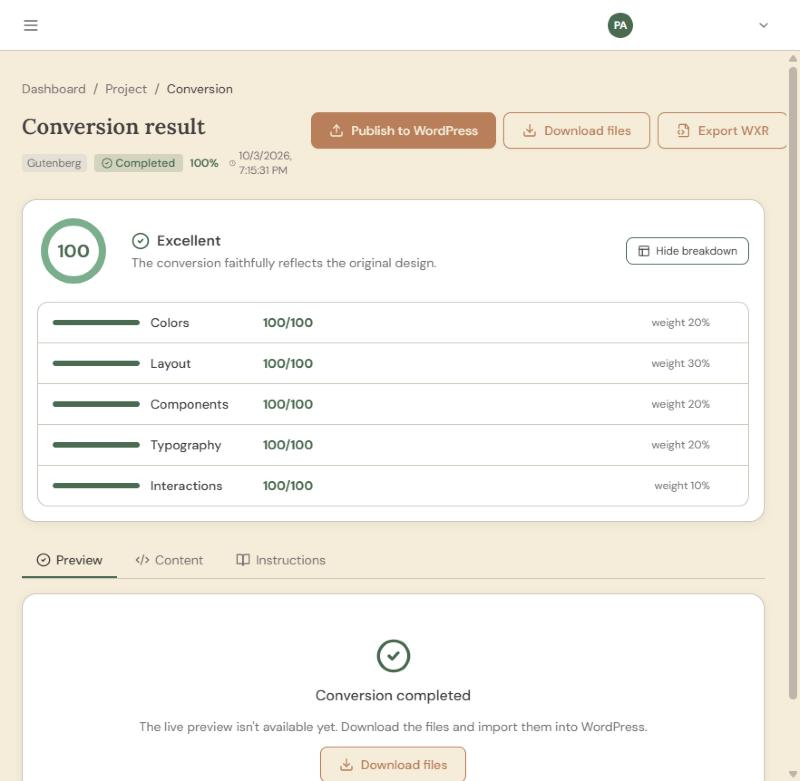Click the Components progress bar
Viewport: 800px width, 781px height.
[x=96, y=404]
